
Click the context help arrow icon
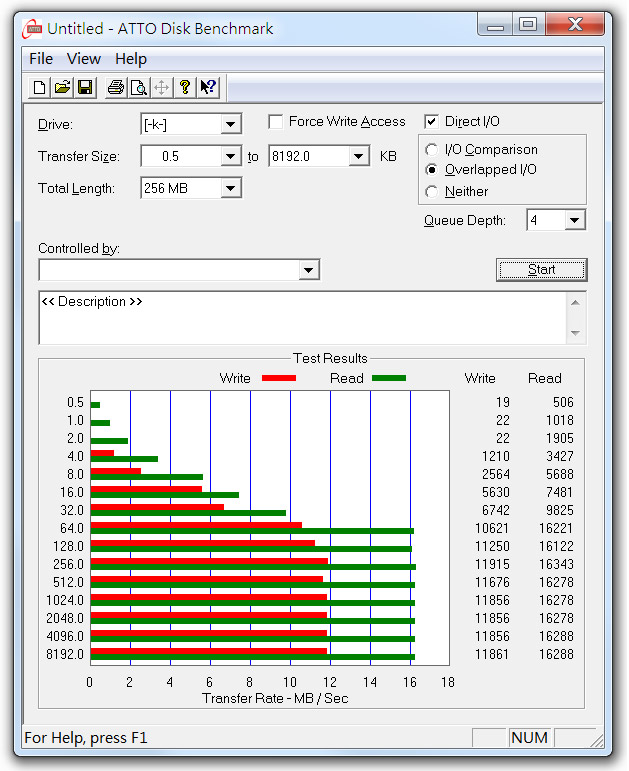click(x=208, y=88)
